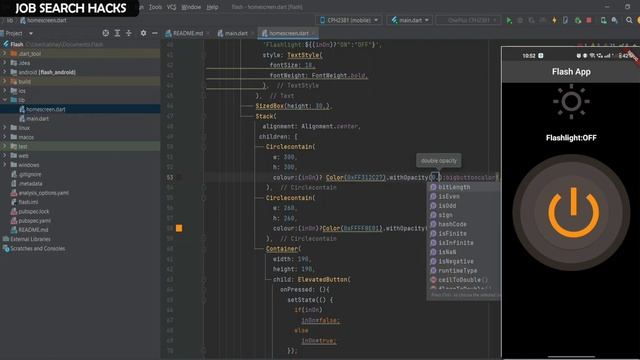The image size is (640, 360).
Task: Collapse the lib folder
Action: pos(4,100)
